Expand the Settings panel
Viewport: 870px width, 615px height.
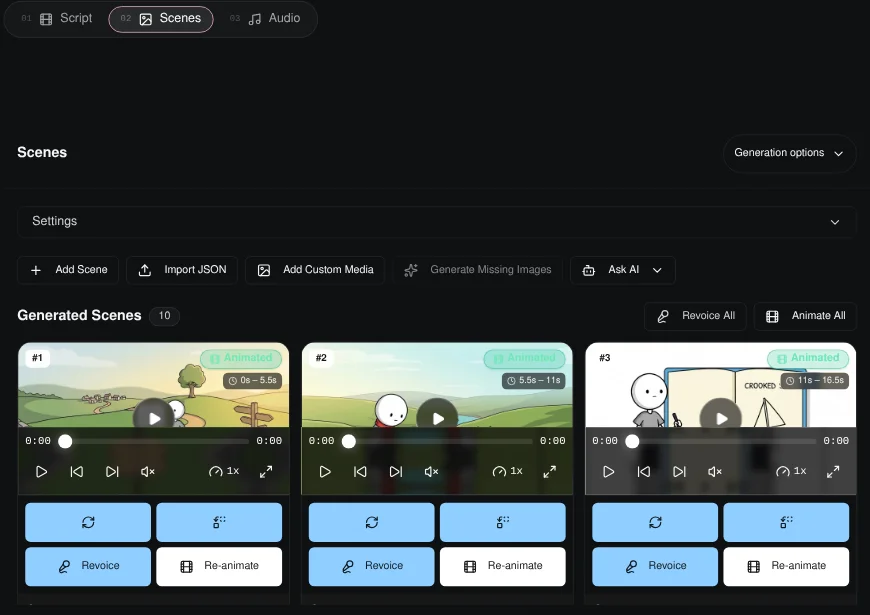coord(436,221)
